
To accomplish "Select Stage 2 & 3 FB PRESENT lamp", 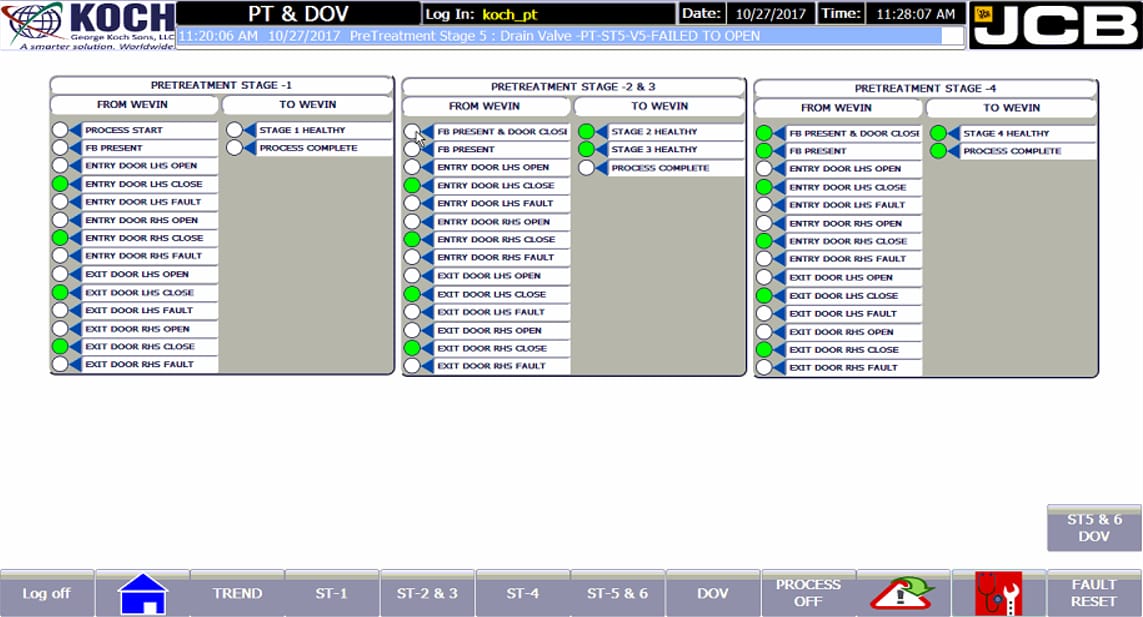I will tap(412, 150).
